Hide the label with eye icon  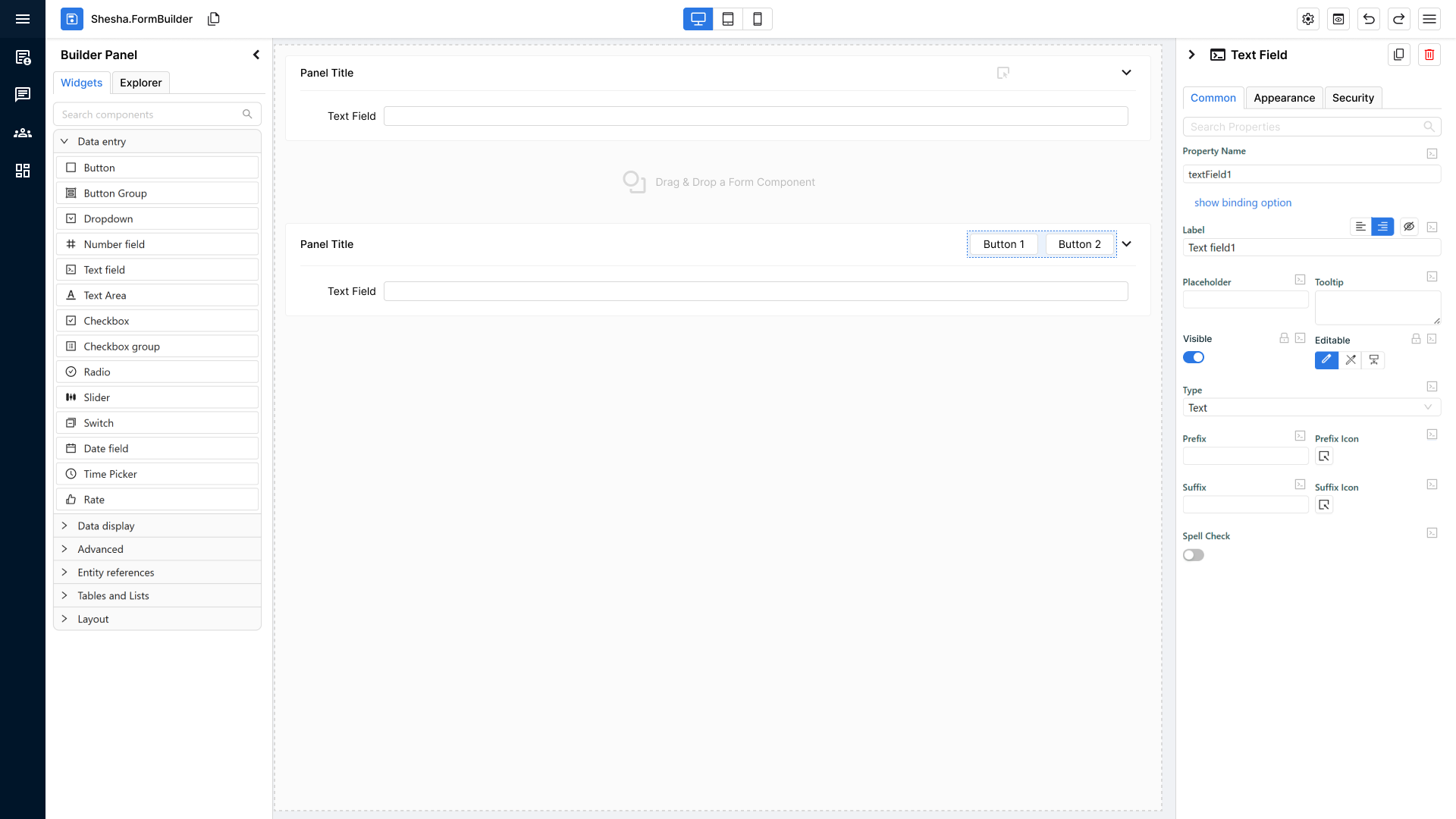(x=1409, y=227)
